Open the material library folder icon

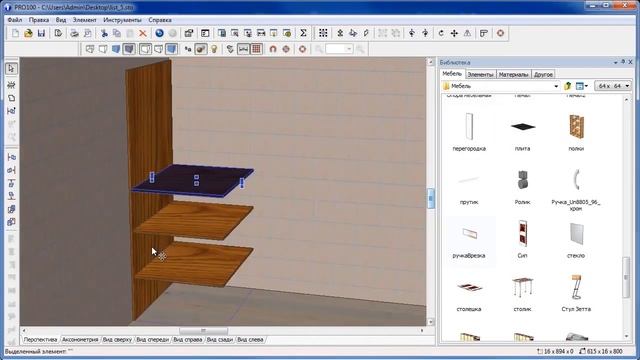click(446, 86)
